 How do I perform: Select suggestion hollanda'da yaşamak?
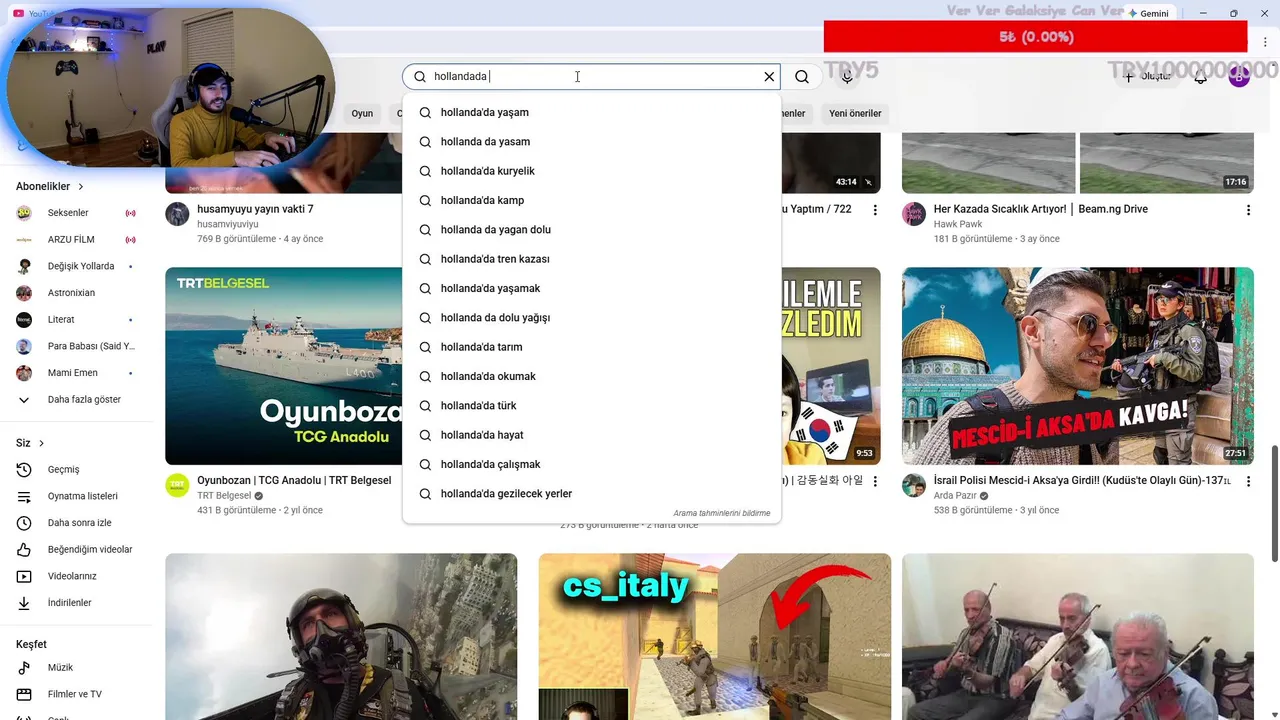point(591,289)
